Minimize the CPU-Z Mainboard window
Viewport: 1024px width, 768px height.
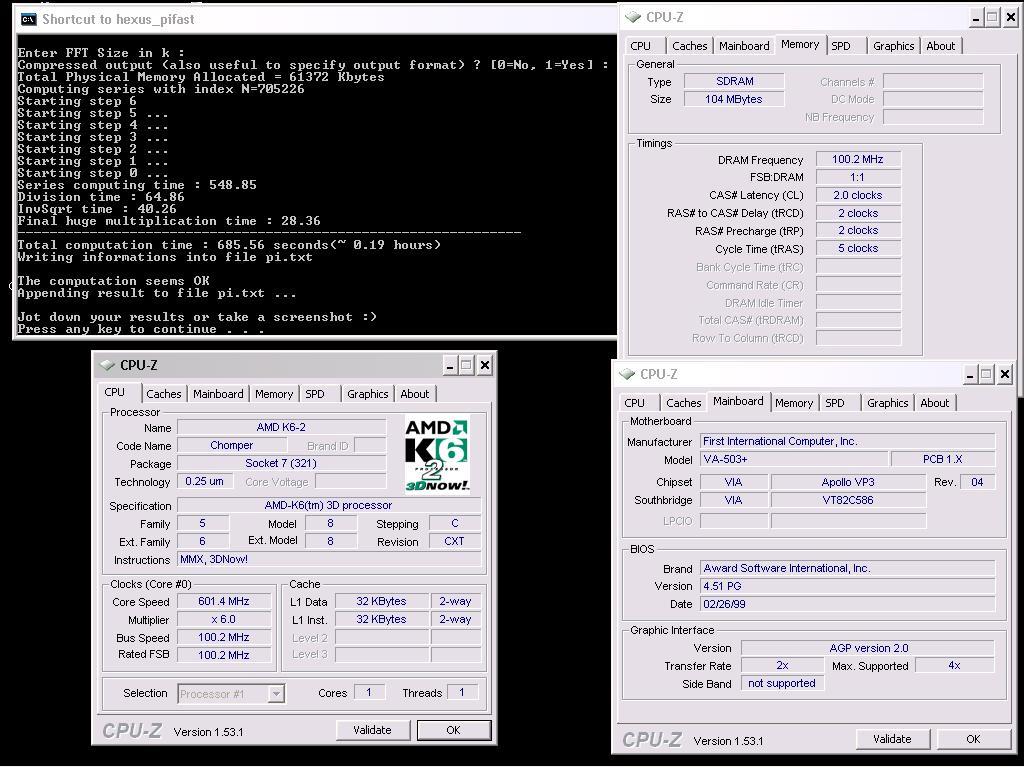pos(970,374)
